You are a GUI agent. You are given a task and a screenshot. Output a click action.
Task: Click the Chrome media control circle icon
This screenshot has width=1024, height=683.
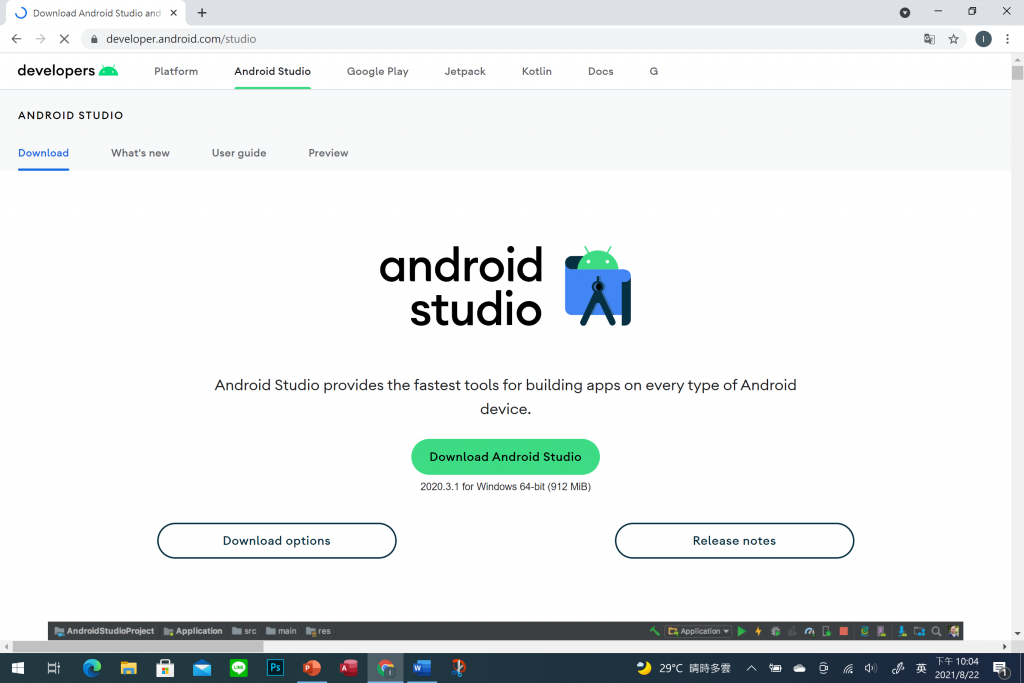[x=904, y=12]
